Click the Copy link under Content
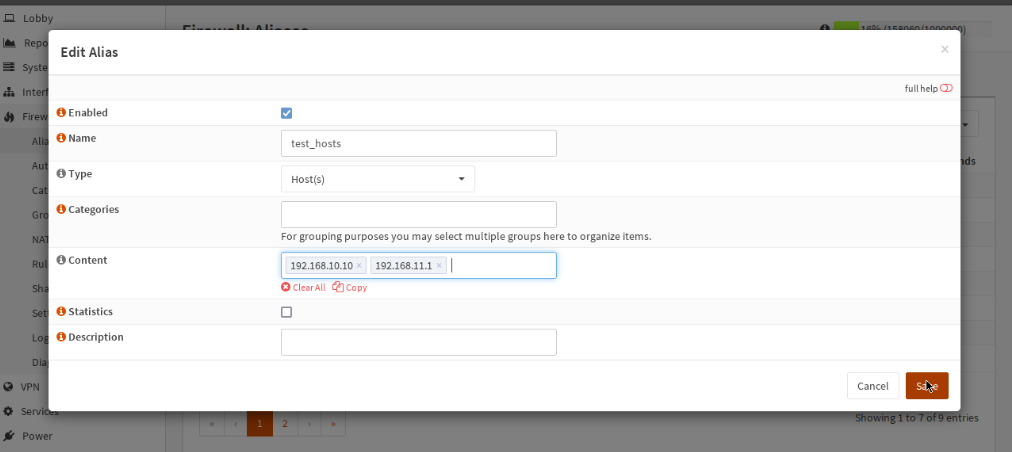This screenshot has width=1012, height=452. (350, 287)
